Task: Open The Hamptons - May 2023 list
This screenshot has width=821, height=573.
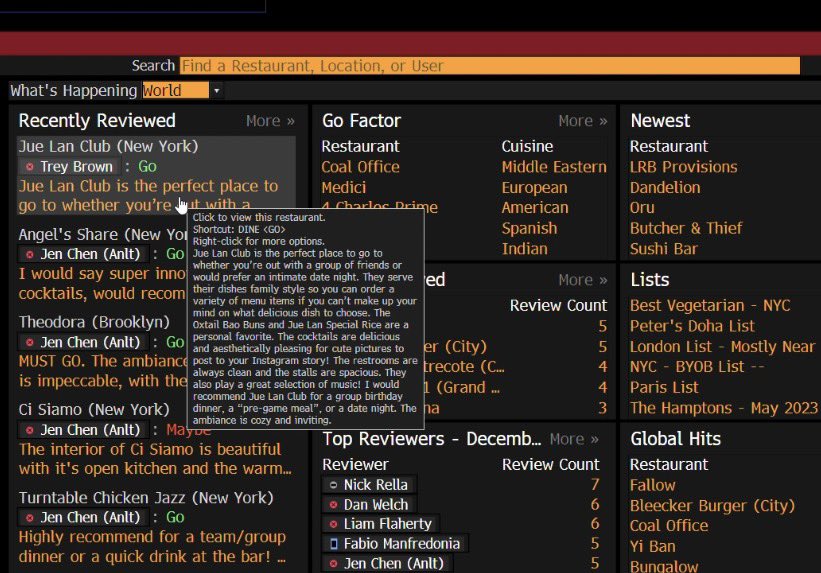Action: click(724, 408)
